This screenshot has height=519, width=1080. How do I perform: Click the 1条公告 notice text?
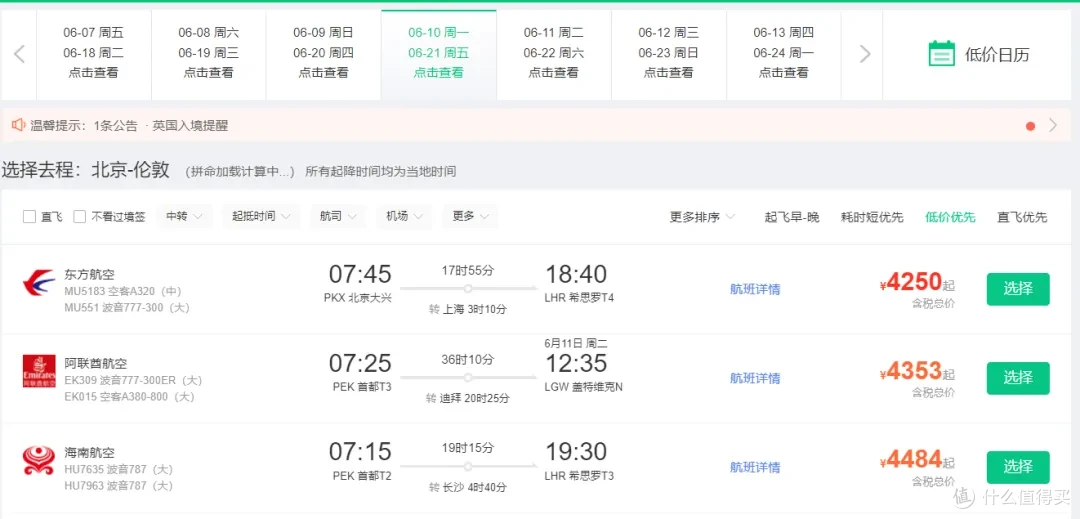(116, 125)
